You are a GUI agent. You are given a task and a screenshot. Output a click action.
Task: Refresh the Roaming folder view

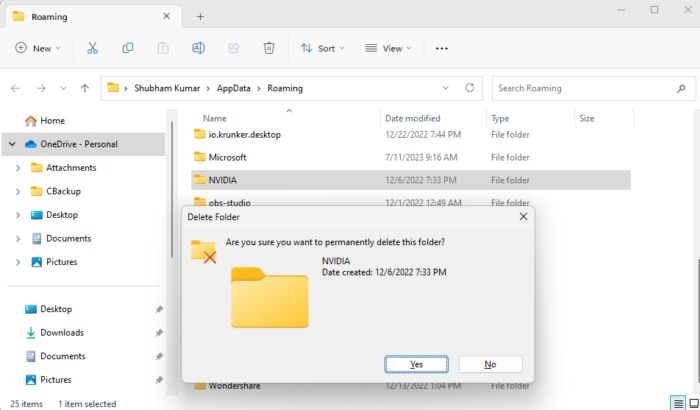tap(470, 88)
